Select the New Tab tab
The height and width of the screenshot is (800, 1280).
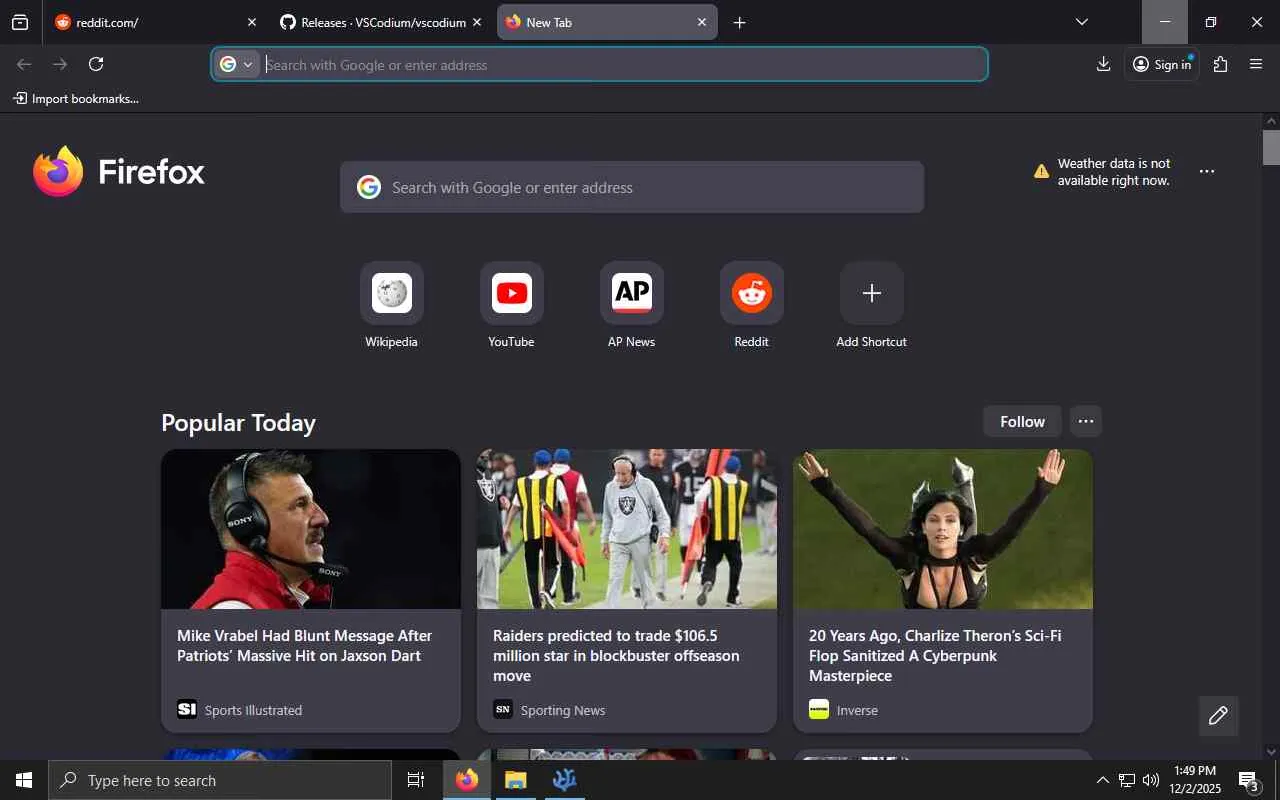pyautogui.click(x=607, y=22)
